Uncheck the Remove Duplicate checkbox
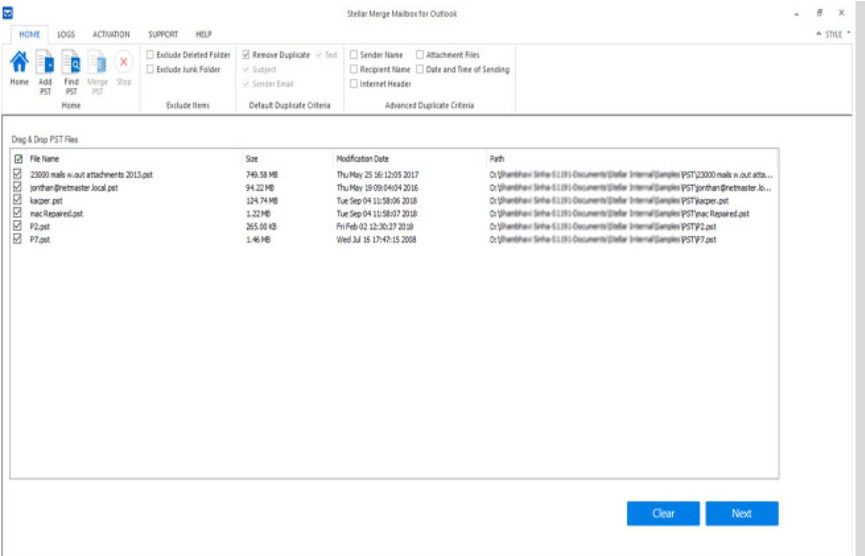This screenshot has height=556, width=865. pyautogui.click(x=247, y=55)
